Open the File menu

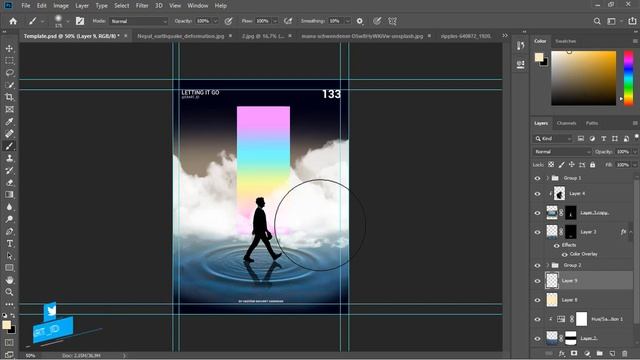click(26, 6)
